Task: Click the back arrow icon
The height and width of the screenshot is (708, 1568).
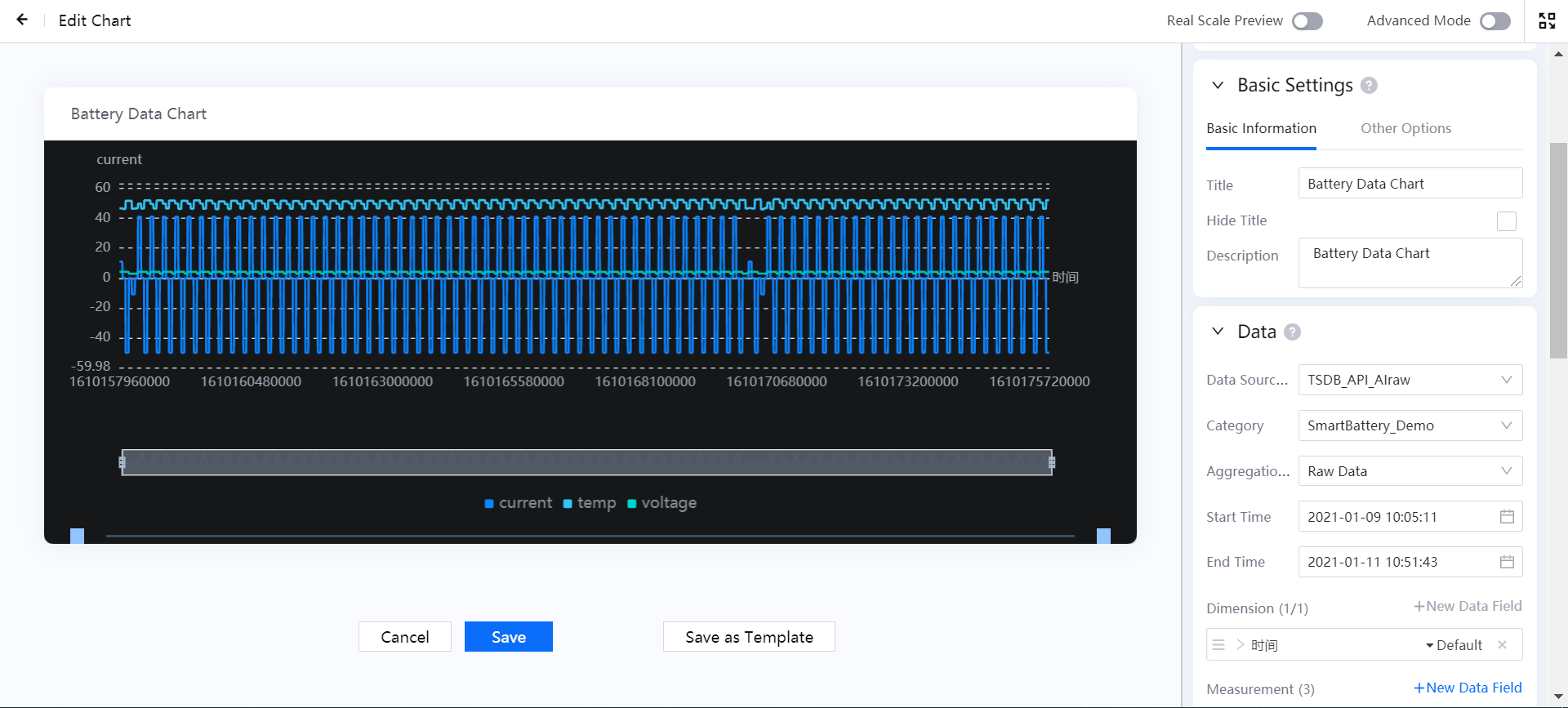Action: pos(22,20)
